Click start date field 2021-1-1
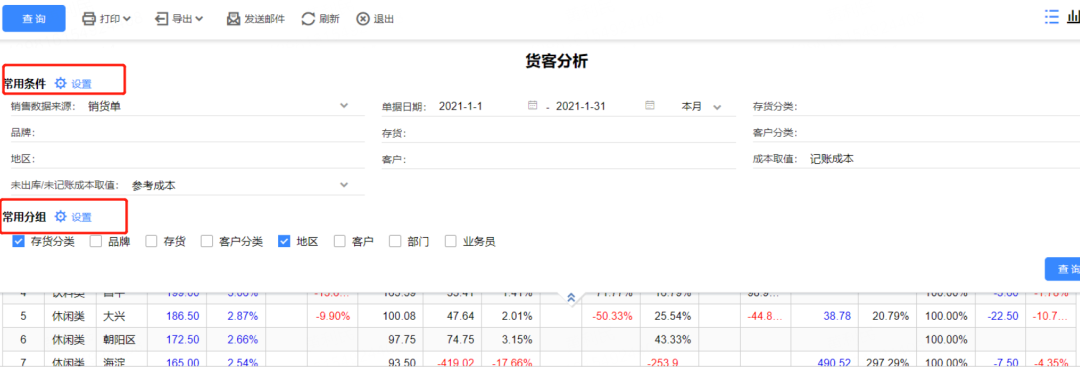 (x=461, y=107)
